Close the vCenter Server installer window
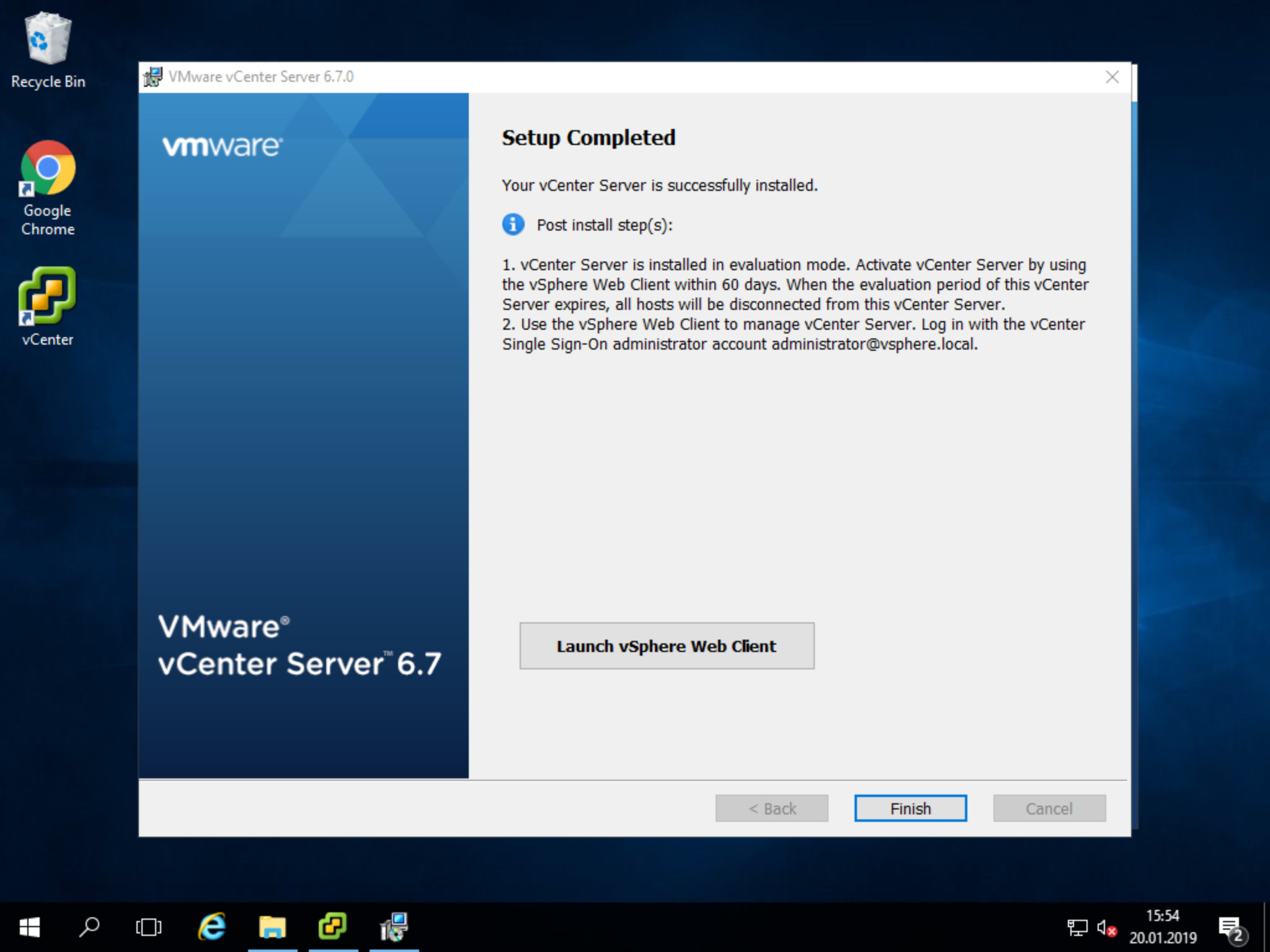Viewport: 1270px width, 952px height. point(1112,77)
